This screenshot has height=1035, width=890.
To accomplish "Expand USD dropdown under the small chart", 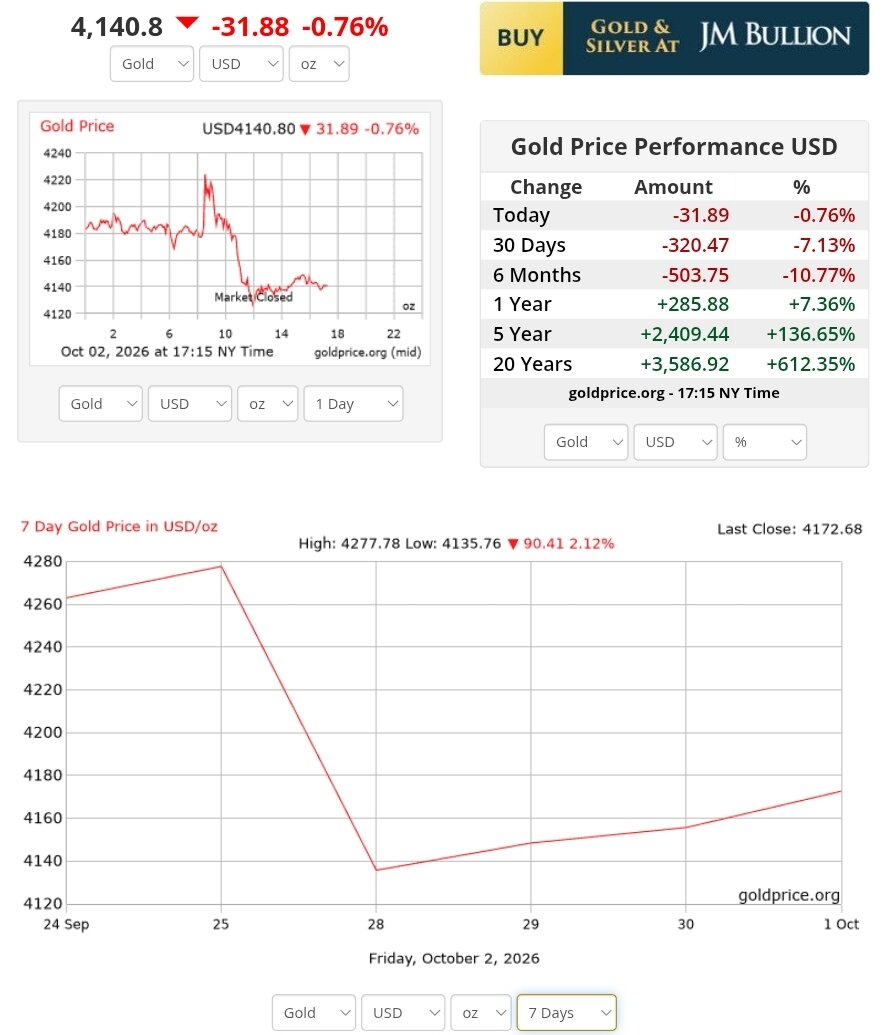I will pos(189,404).
